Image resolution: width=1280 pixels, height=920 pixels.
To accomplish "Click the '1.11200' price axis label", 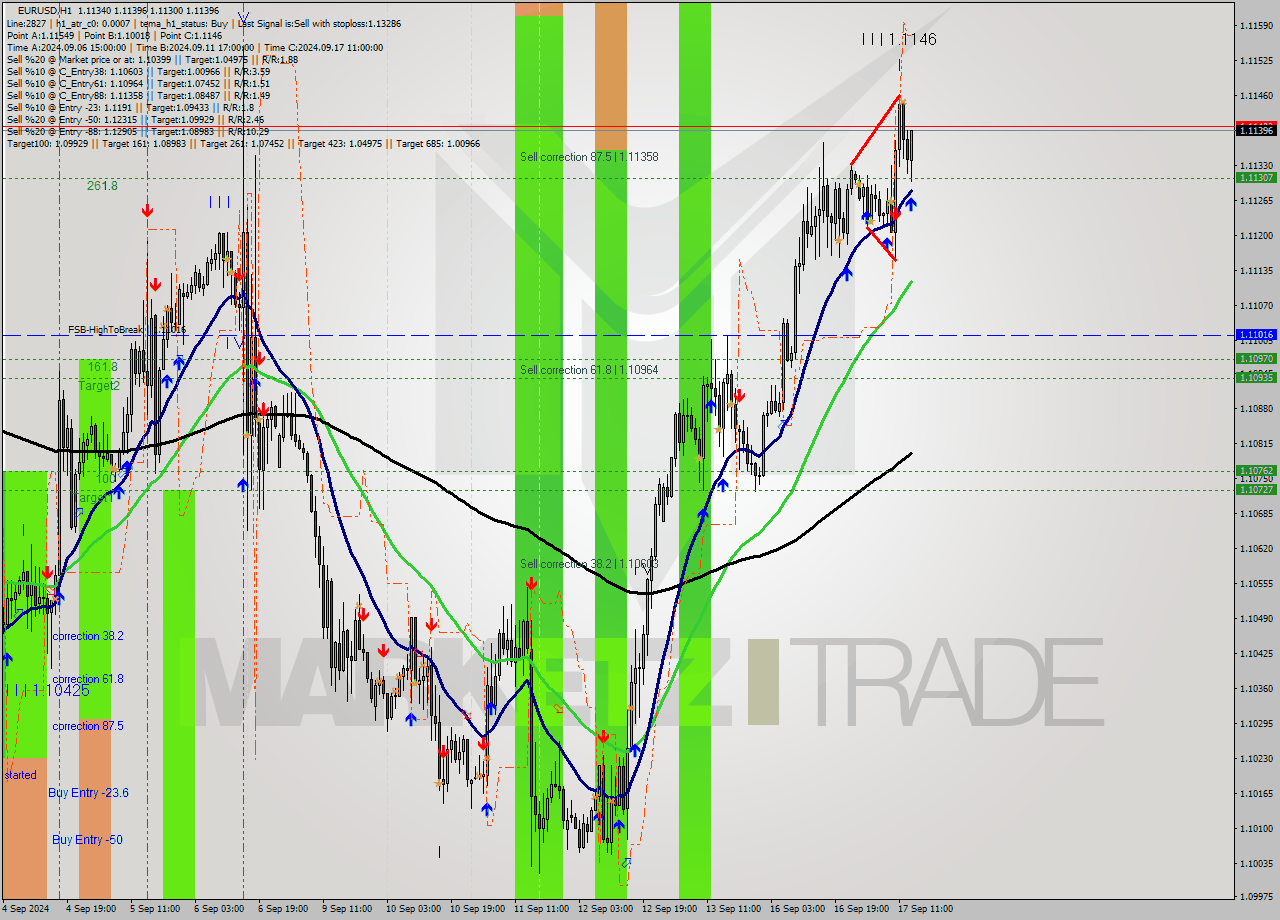I will click(1256, 235).
